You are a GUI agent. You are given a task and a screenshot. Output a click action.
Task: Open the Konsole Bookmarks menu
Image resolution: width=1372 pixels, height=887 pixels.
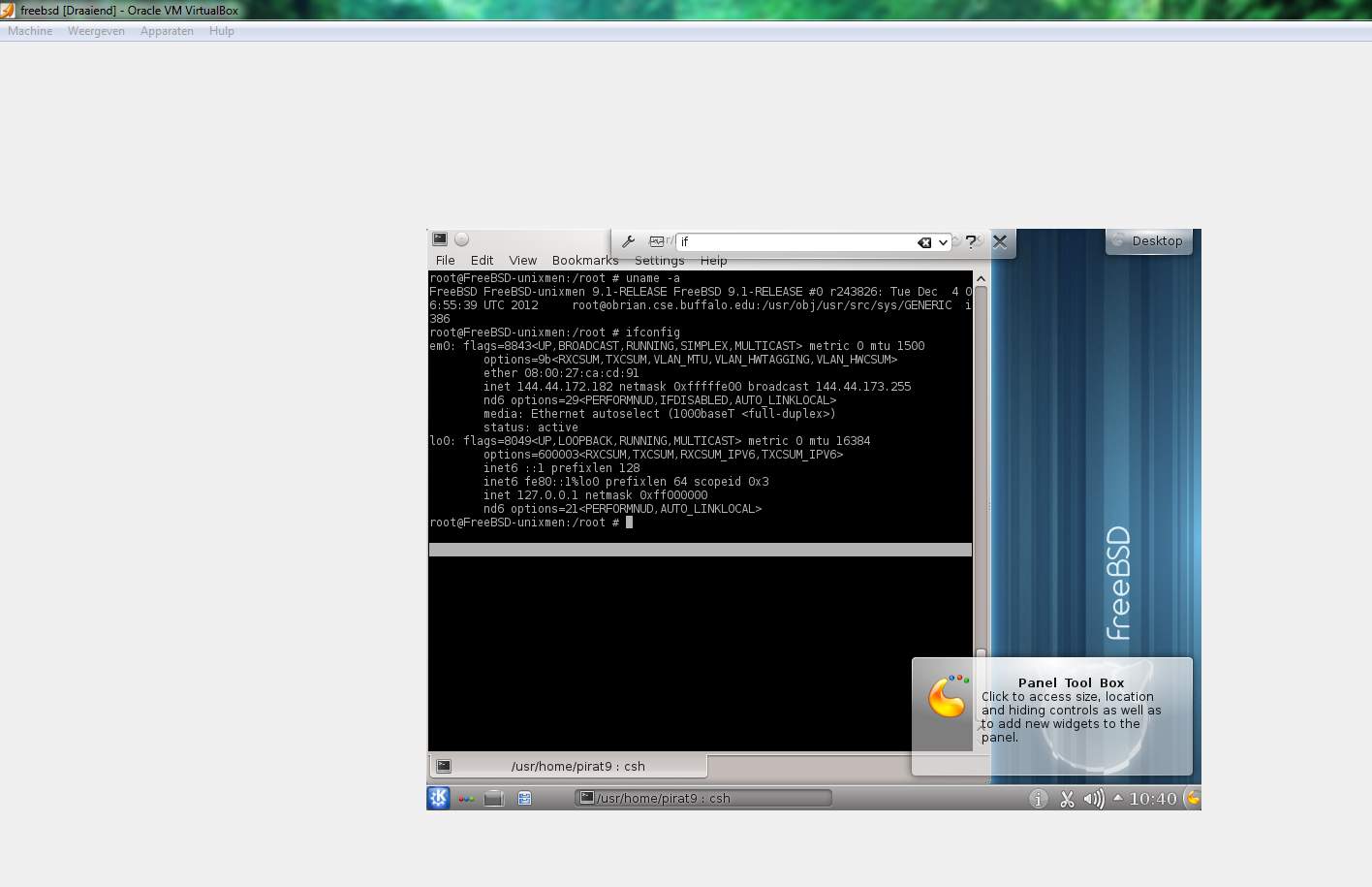click(x=585, y=260)
